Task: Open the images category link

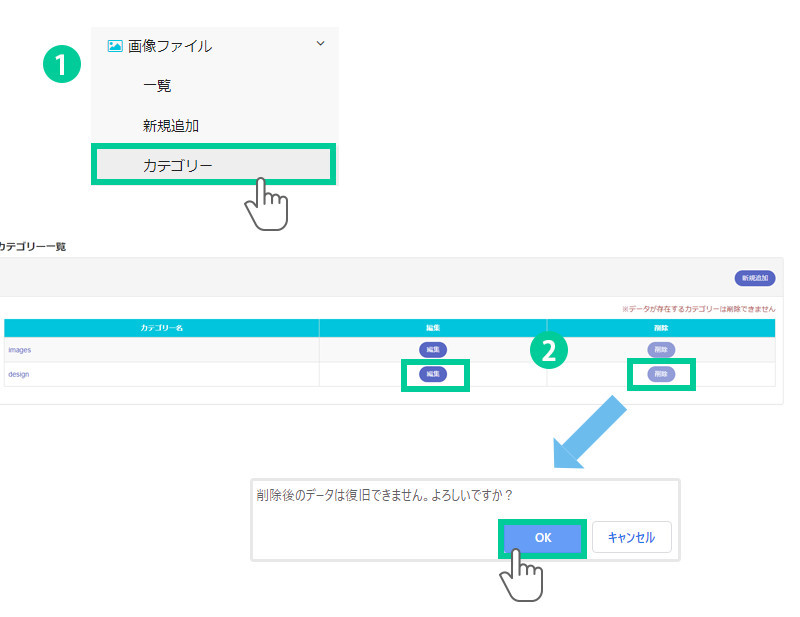Action: 19,350
